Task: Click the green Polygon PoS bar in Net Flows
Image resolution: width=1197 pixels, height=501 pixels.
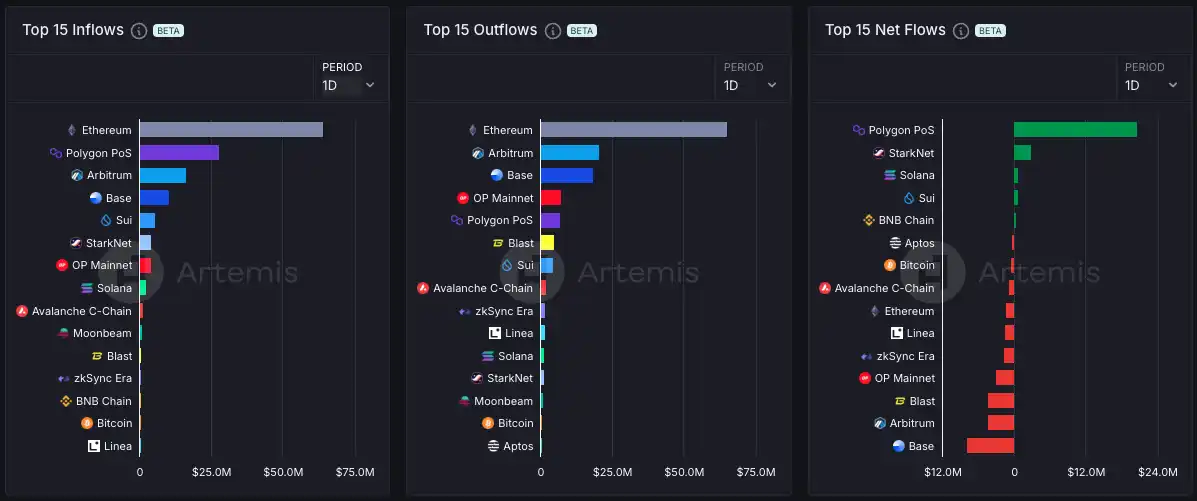Action: (1075, 130)
